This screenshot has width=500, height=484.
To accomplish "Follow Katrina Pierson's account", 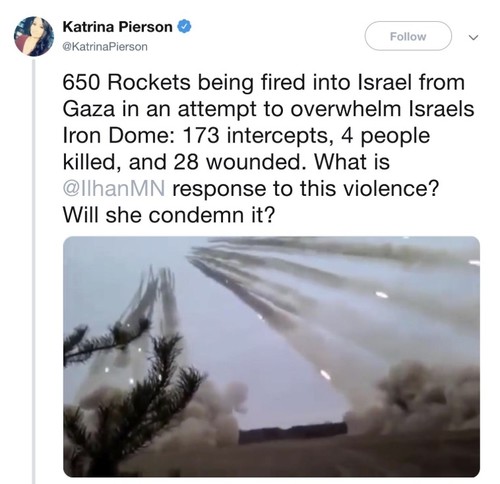I will coord(408,36).
